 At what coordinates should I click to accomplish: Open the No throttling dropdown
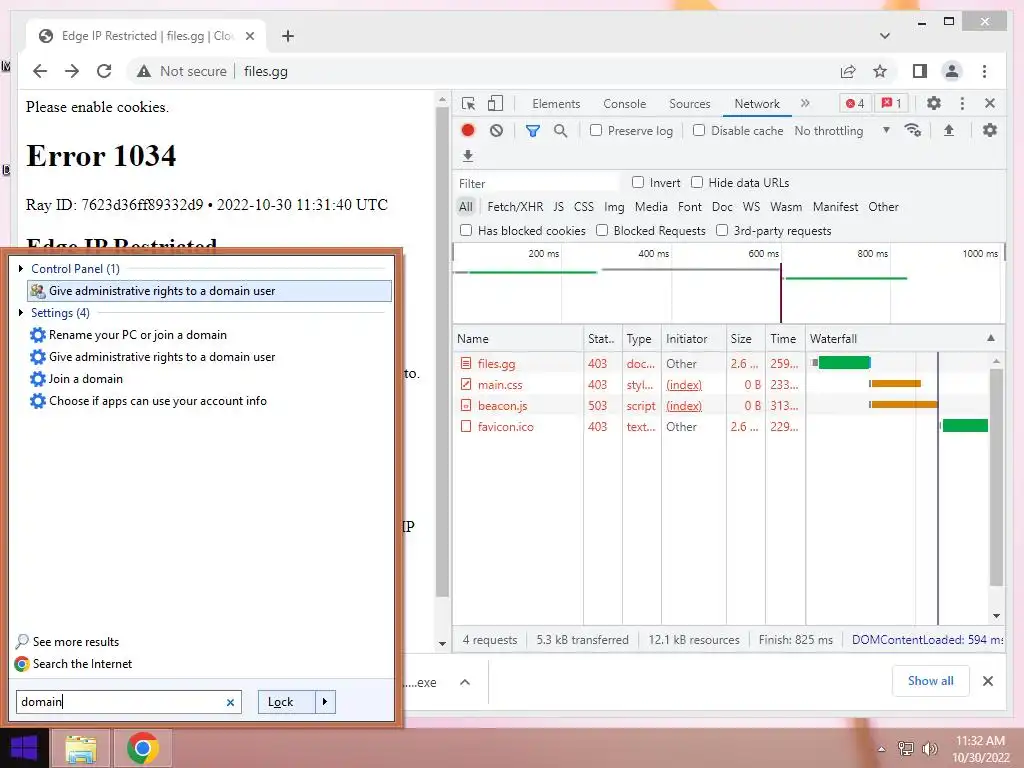(x=842, y=131)
